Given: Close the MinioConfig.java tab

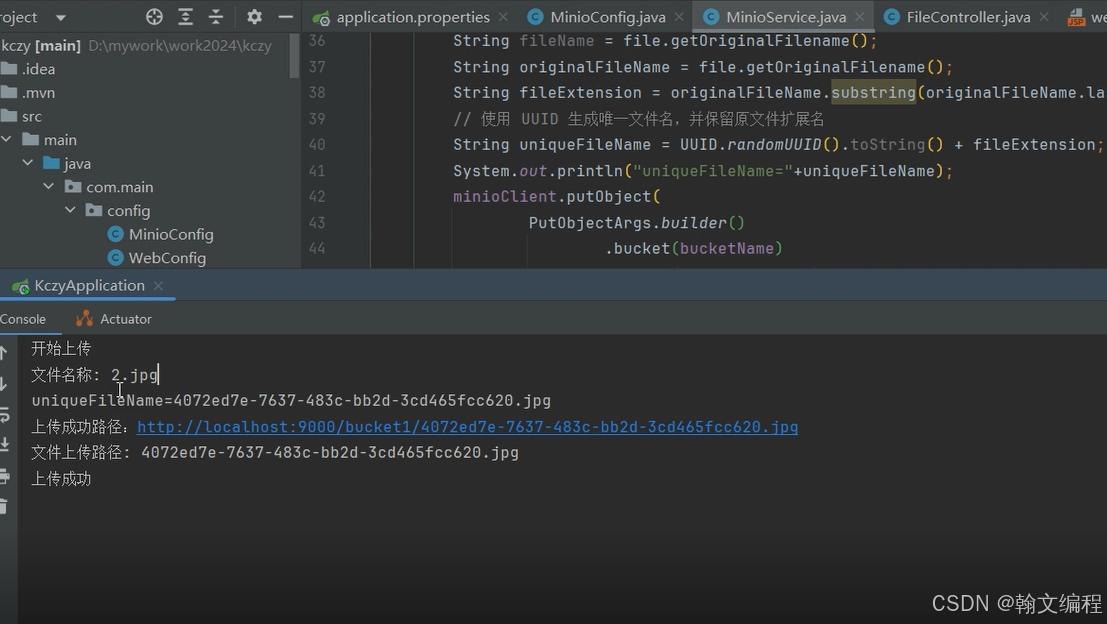Looking at the screenshot, I should pos(678,17).
